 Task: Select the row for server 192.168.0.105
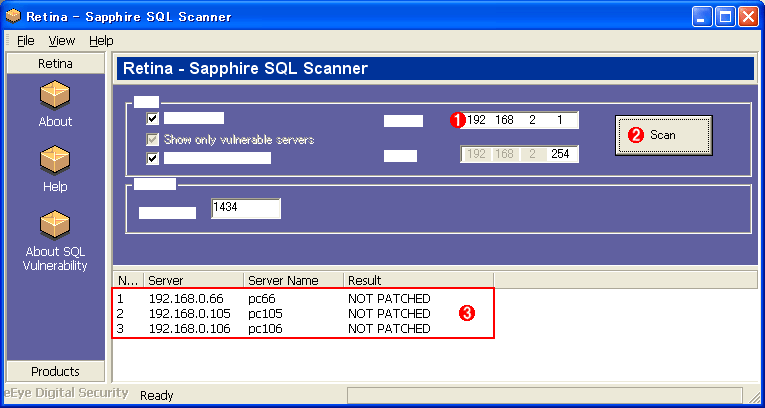coord(303,313)
